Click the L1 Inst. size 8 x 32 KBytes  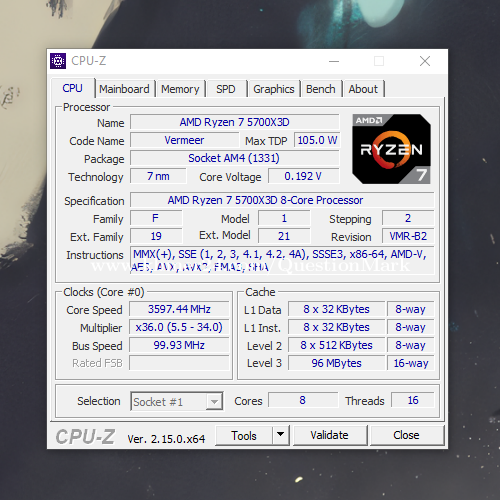(x=336, y=327)
